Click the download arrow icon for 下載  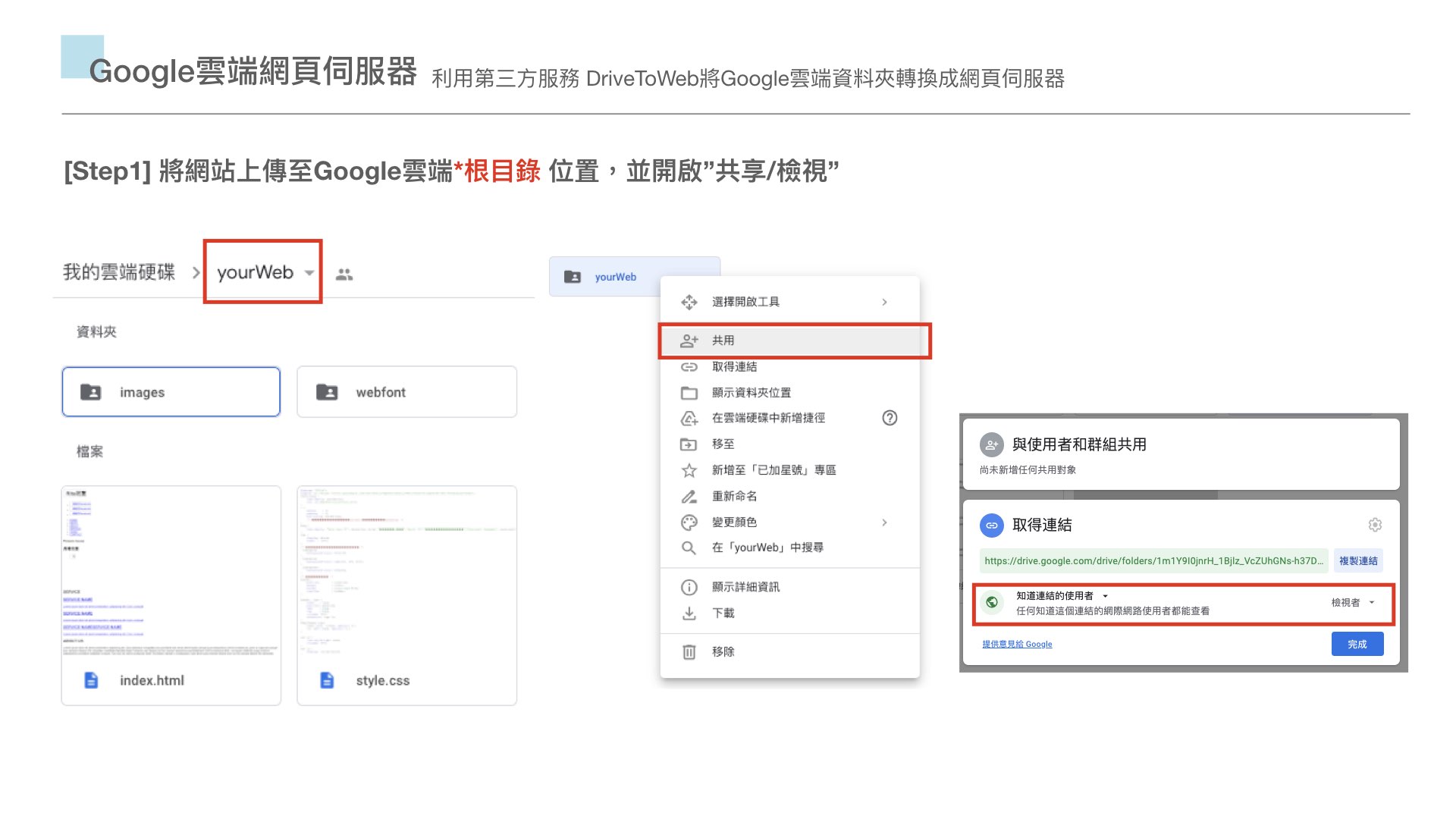[x=689, y=613]
